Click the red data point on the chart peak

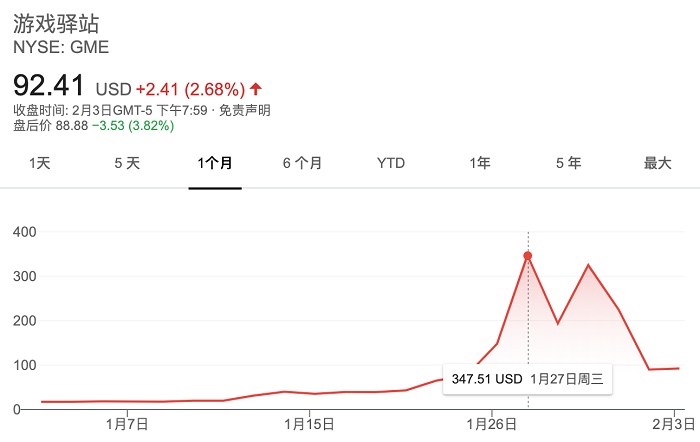(x=528, y=256)
